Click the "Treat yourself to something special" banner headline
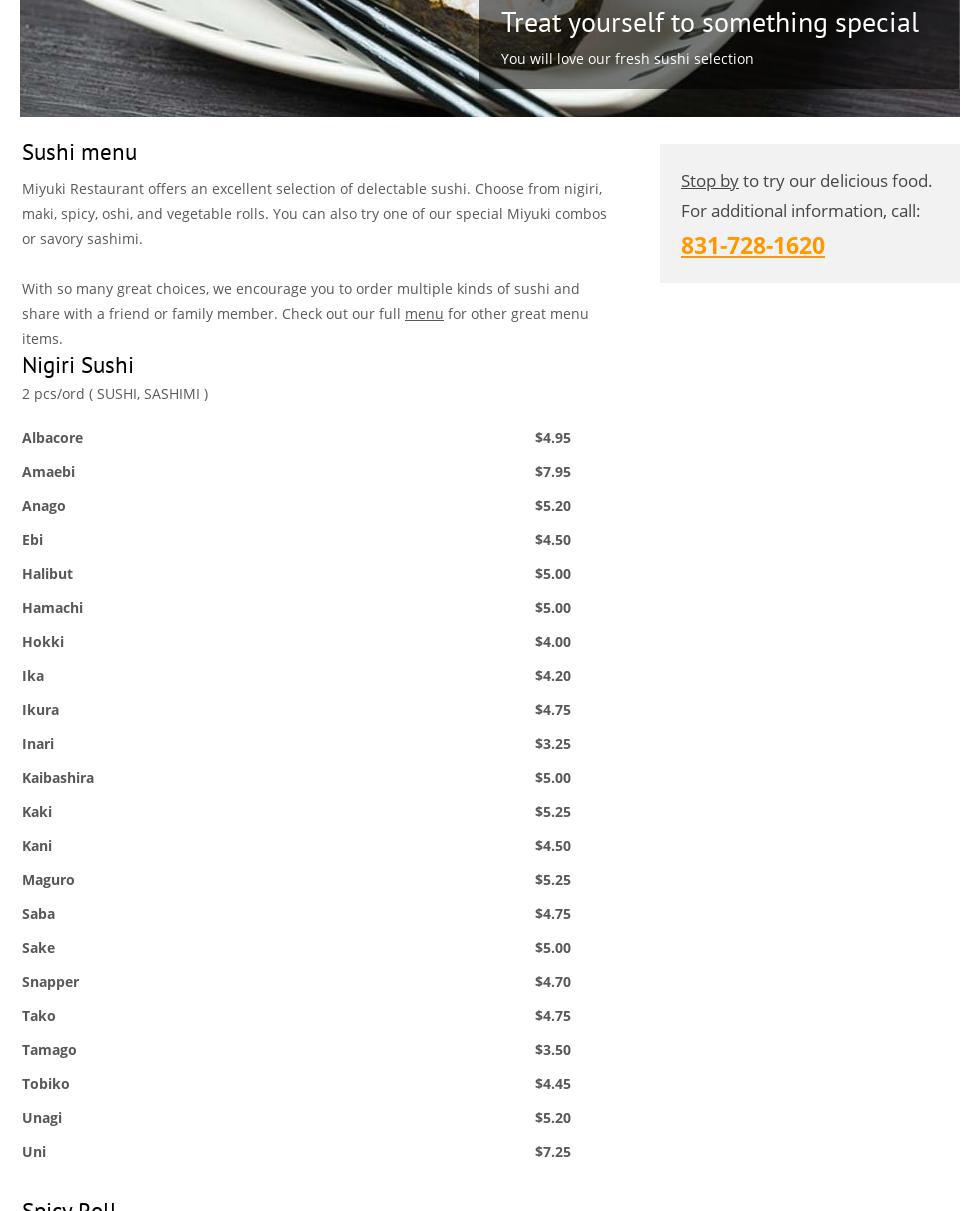This screenshot has height=1211, width=980. pyautogui.click(x=709, y=22)
